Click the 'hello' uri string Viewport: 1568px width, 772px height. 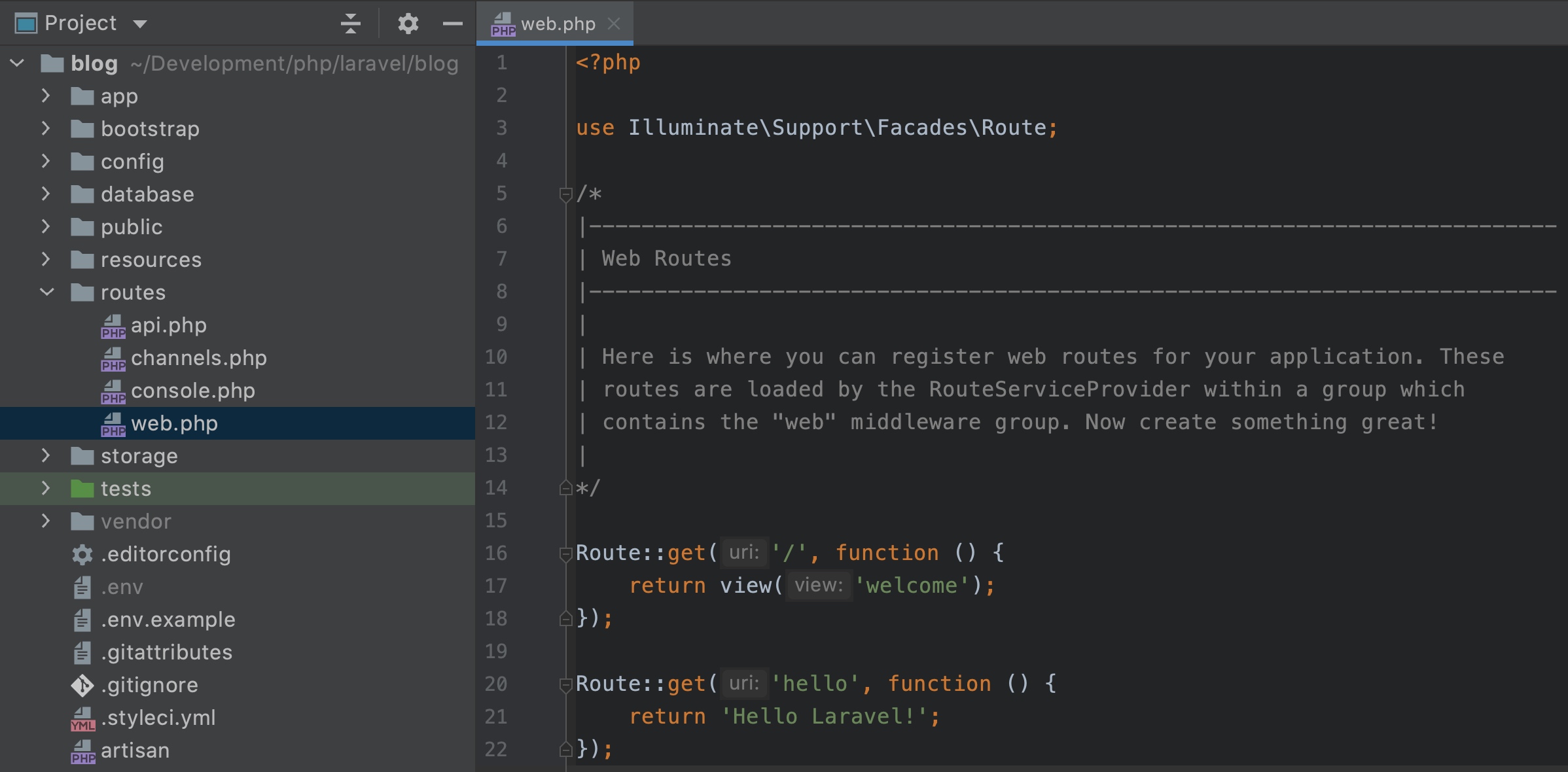[x=815, y=684]
